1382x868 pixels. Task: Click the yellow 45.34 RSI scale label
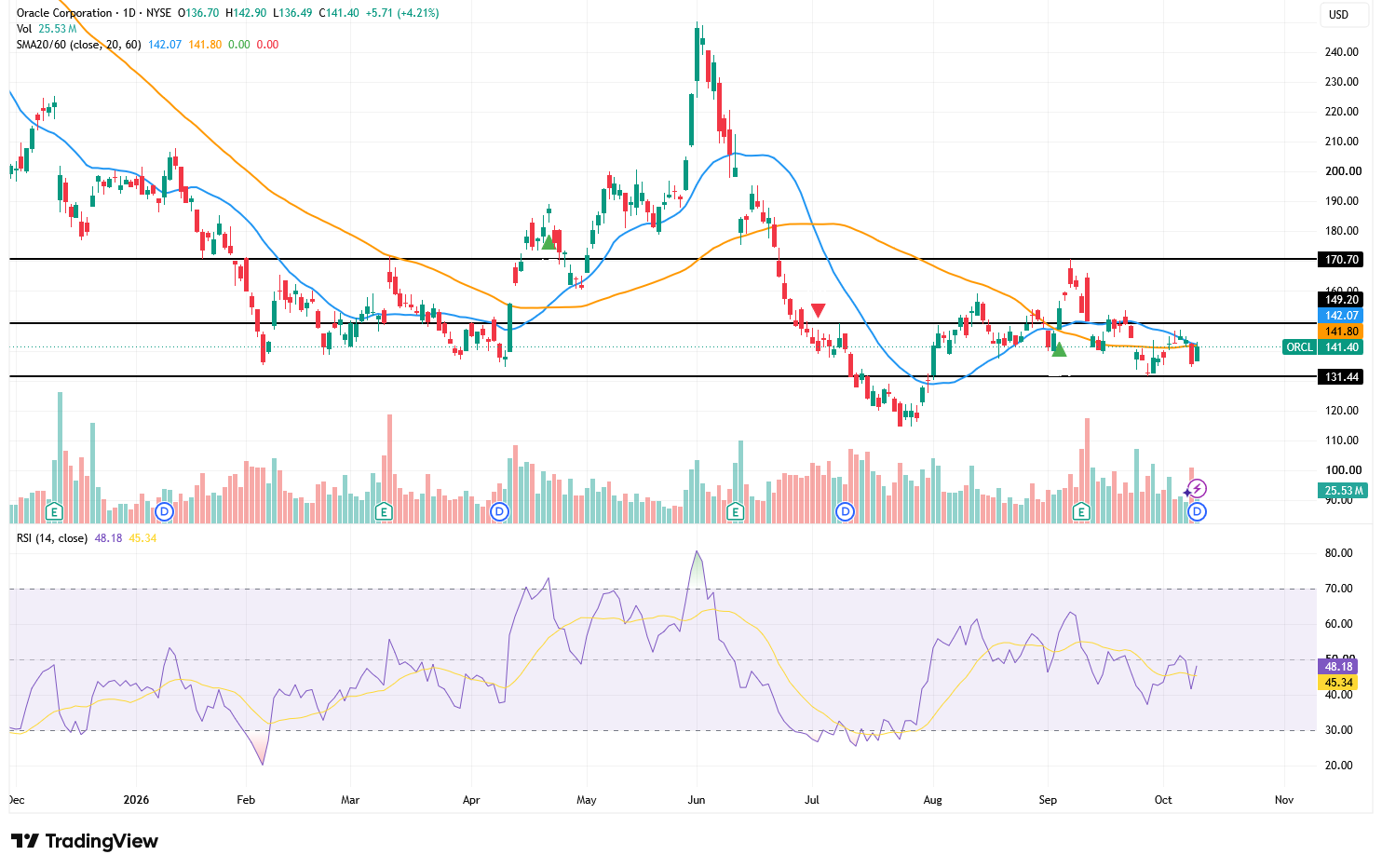tap(1338, 682)
